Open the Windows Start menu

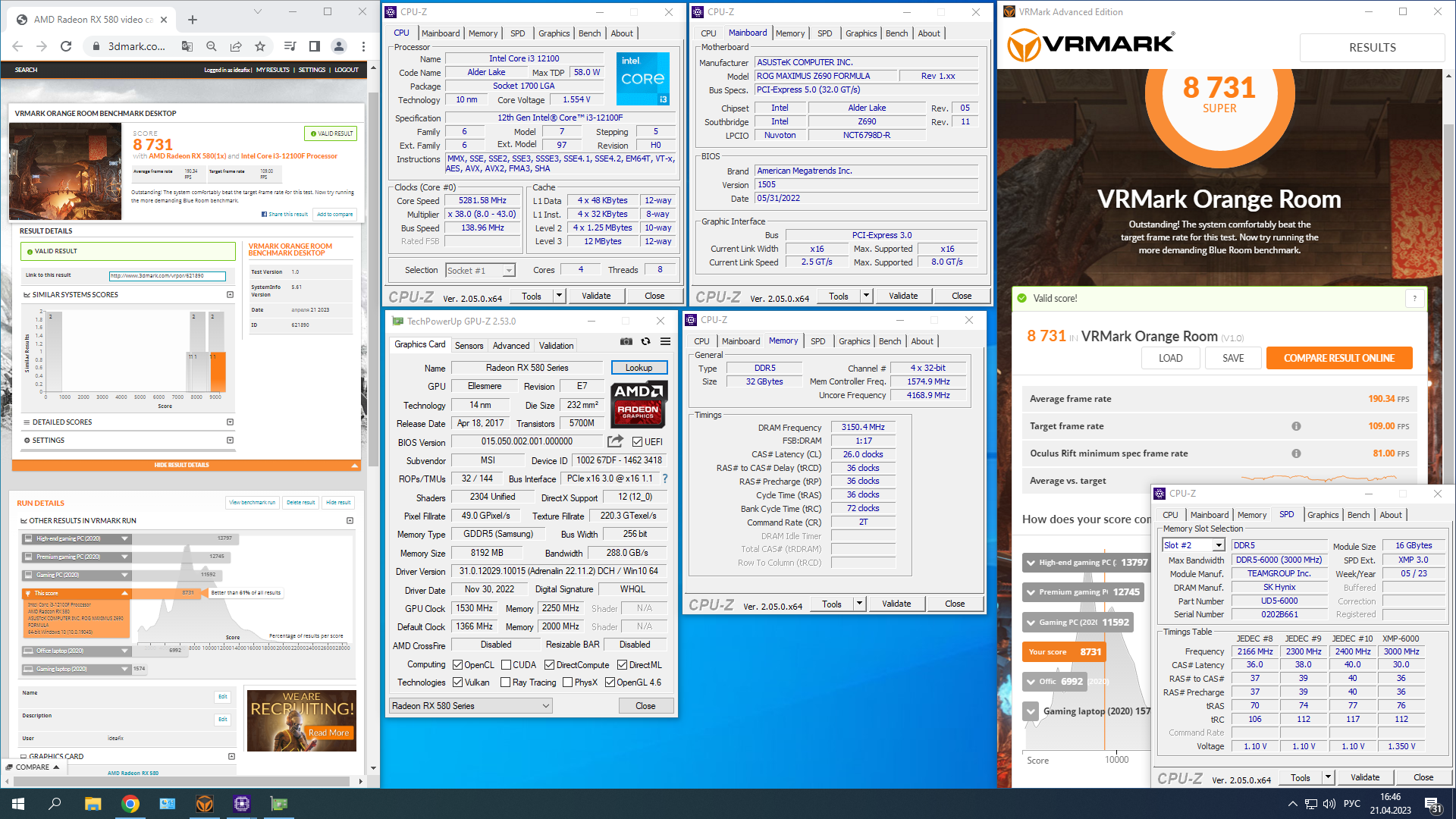click(x=18, y=804)
